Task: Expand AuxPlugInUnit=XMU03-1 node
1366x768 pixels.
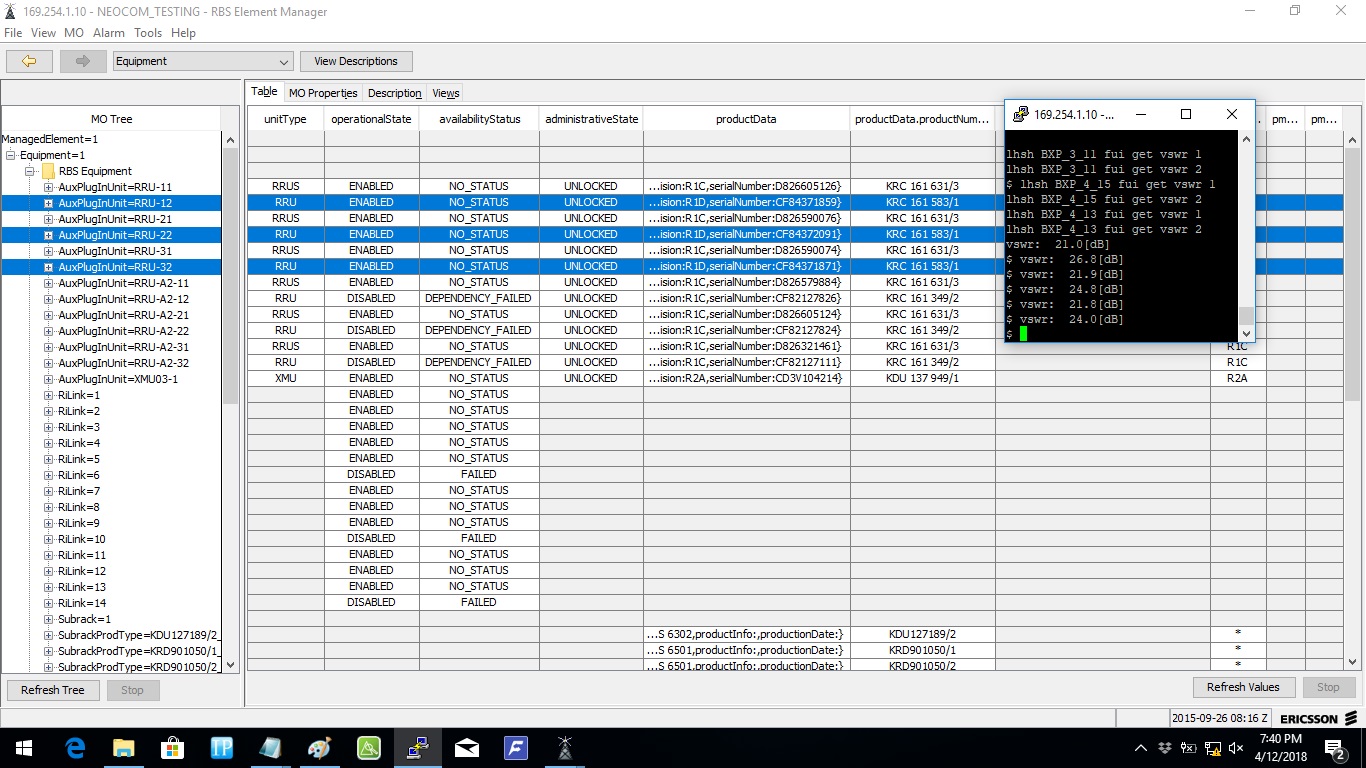Action: pos(48,379)
